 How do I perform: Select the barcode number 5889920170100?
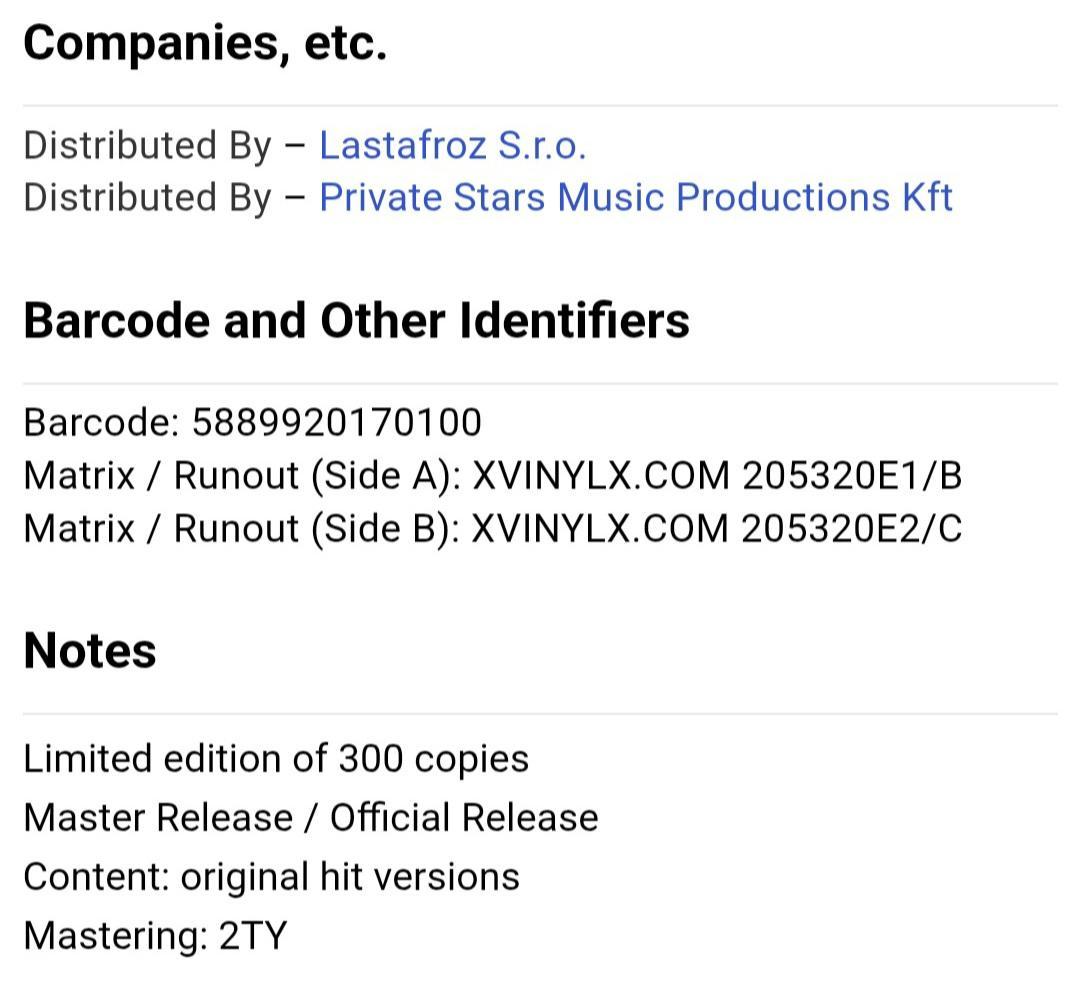337,422
